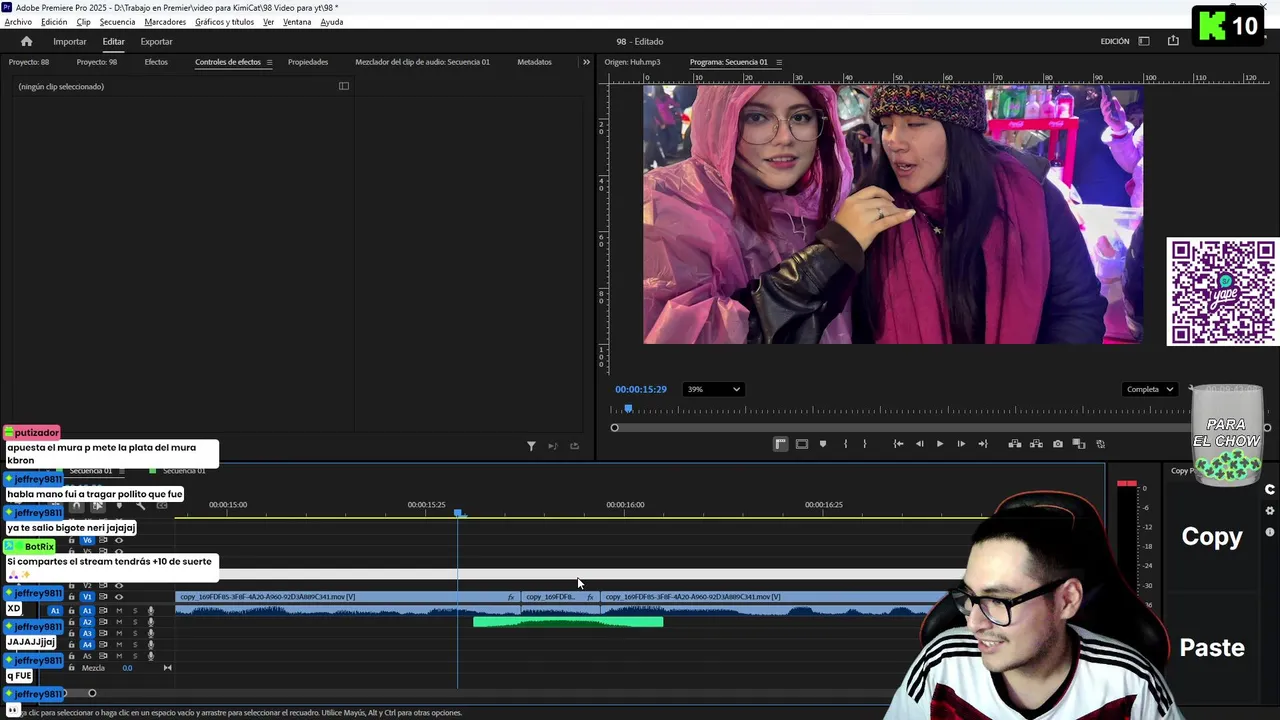Click the EDICIÓN workspace label
The width and height of the screenshot is (1280, 720).
(x=1115, y=41)
